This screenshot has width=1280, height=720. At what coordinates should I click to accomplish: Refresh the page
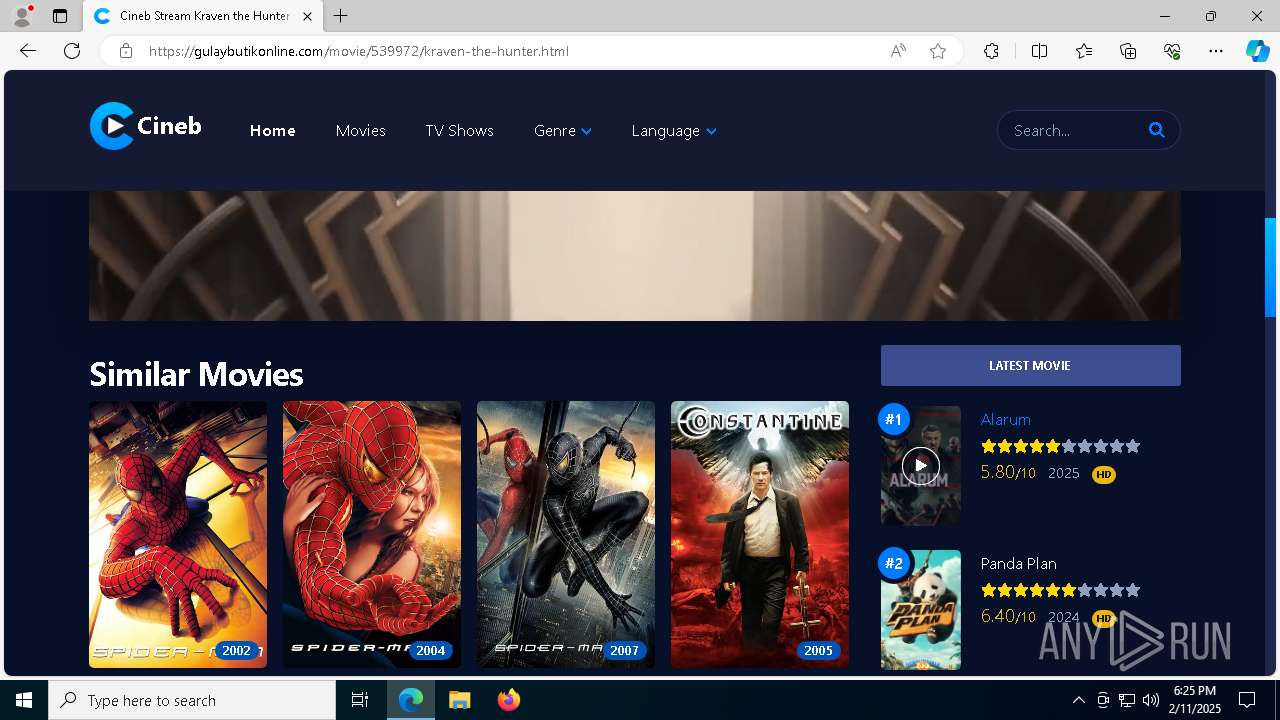pos(72,51)
